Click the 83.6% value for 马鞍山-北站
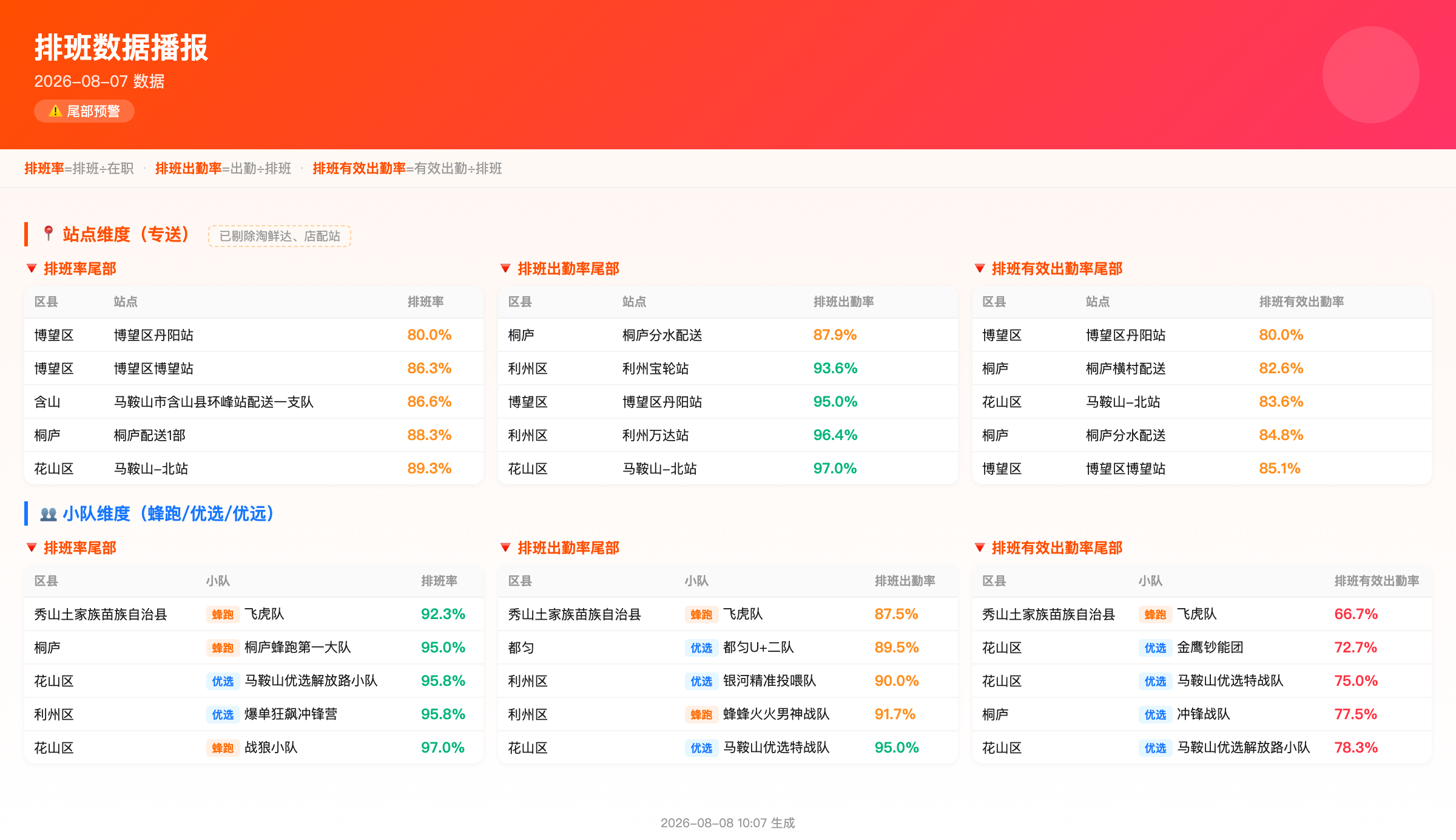 click(1281, 402)
